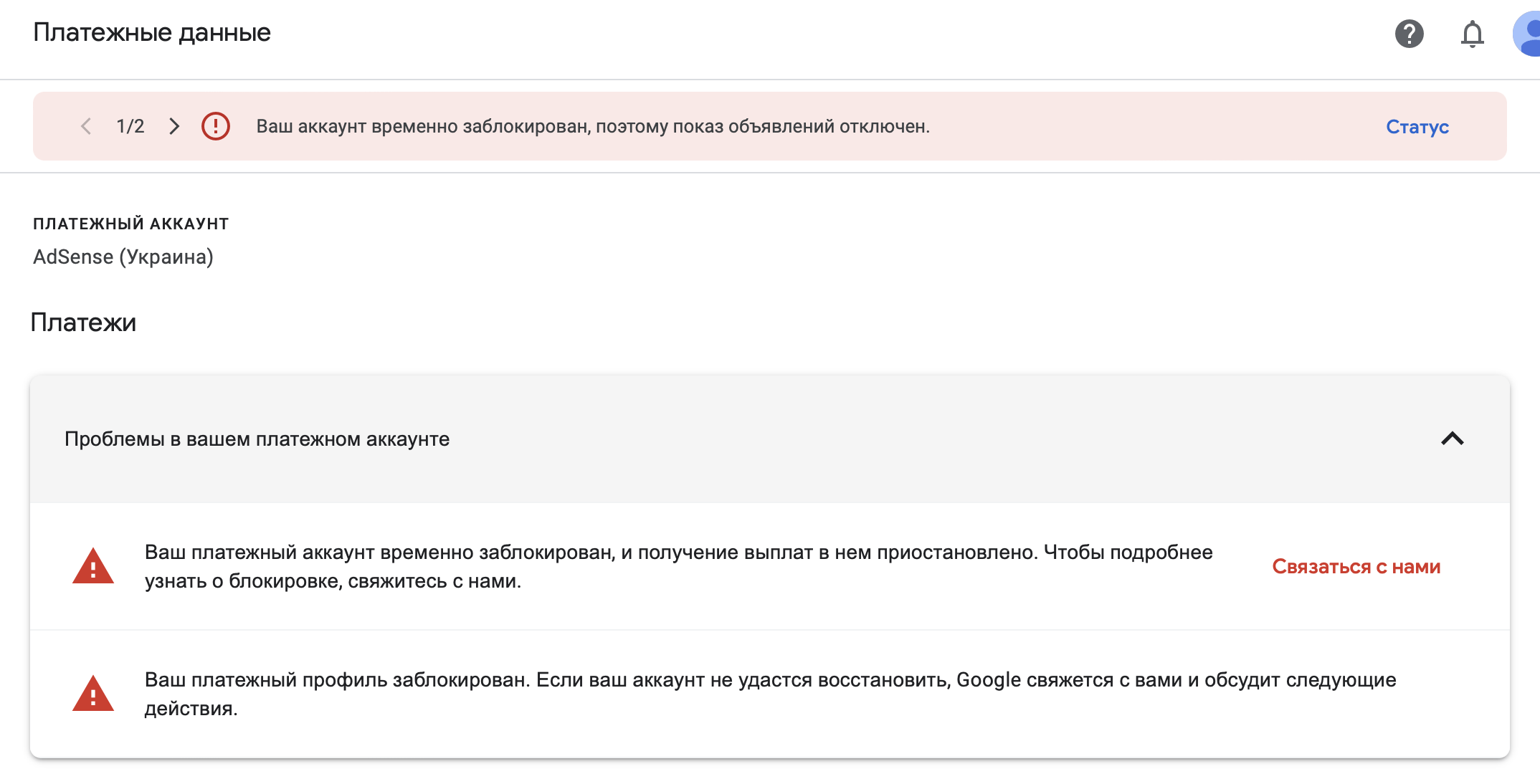
Task: Click the payment account temporarily blocked message
Action: [678, 566]
